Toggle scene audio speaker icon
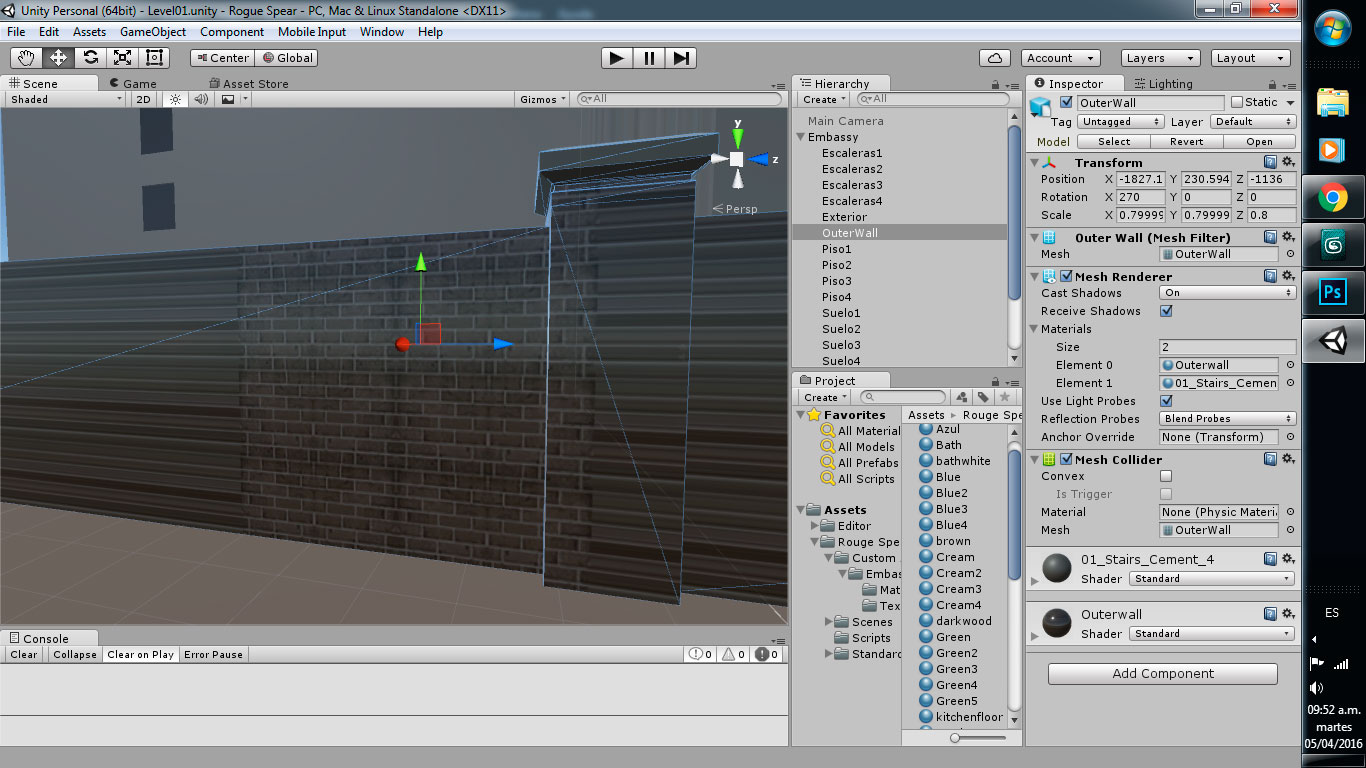Image resolution: width=1366 pixels, height=768 pixels. click(x=201, y=99)
